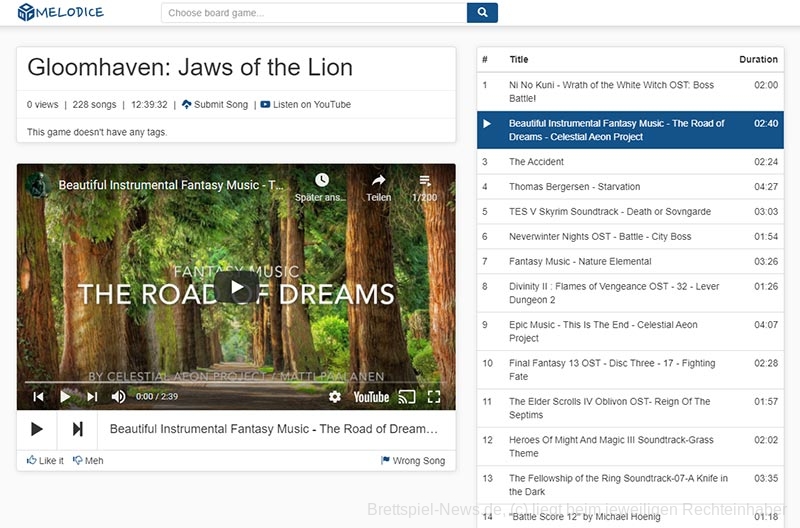Click the center play overlay on the video
The image size is (800, 528).
pyautogui.click(x=237, y=289)
